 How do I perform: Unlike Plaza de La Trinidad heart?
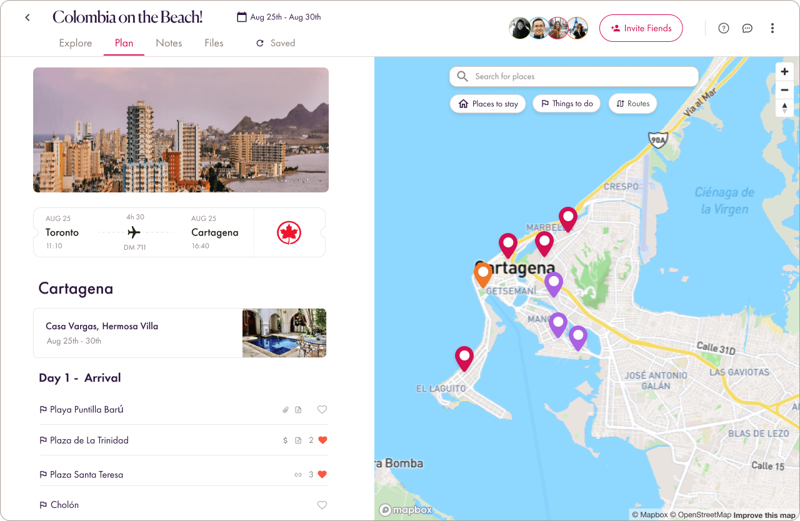[x=322, y=440]
